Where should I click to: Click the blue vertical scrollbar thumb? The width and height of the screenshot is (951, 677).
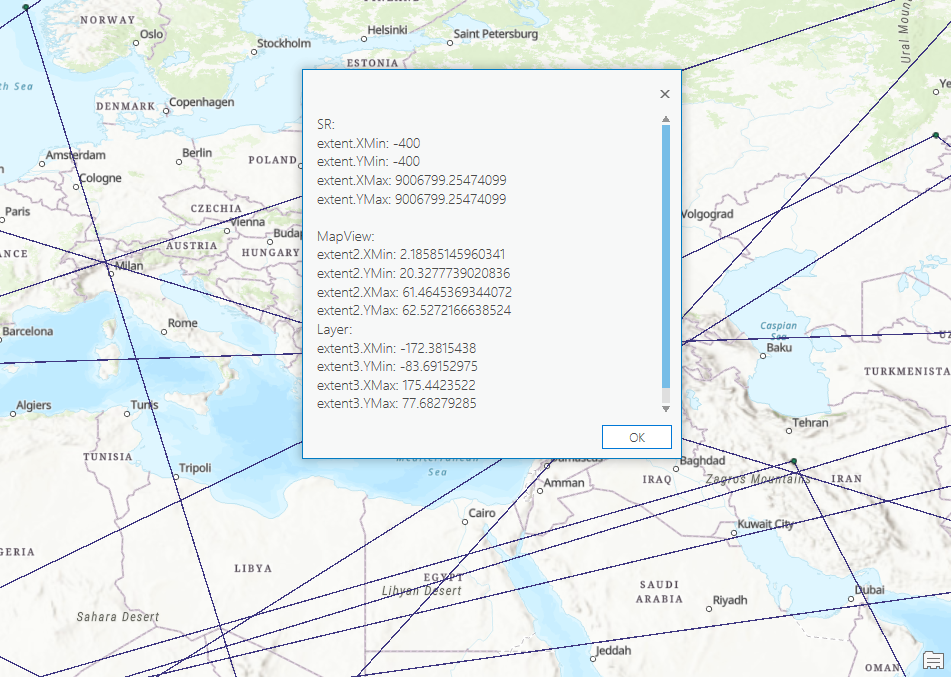pos(665,257)
